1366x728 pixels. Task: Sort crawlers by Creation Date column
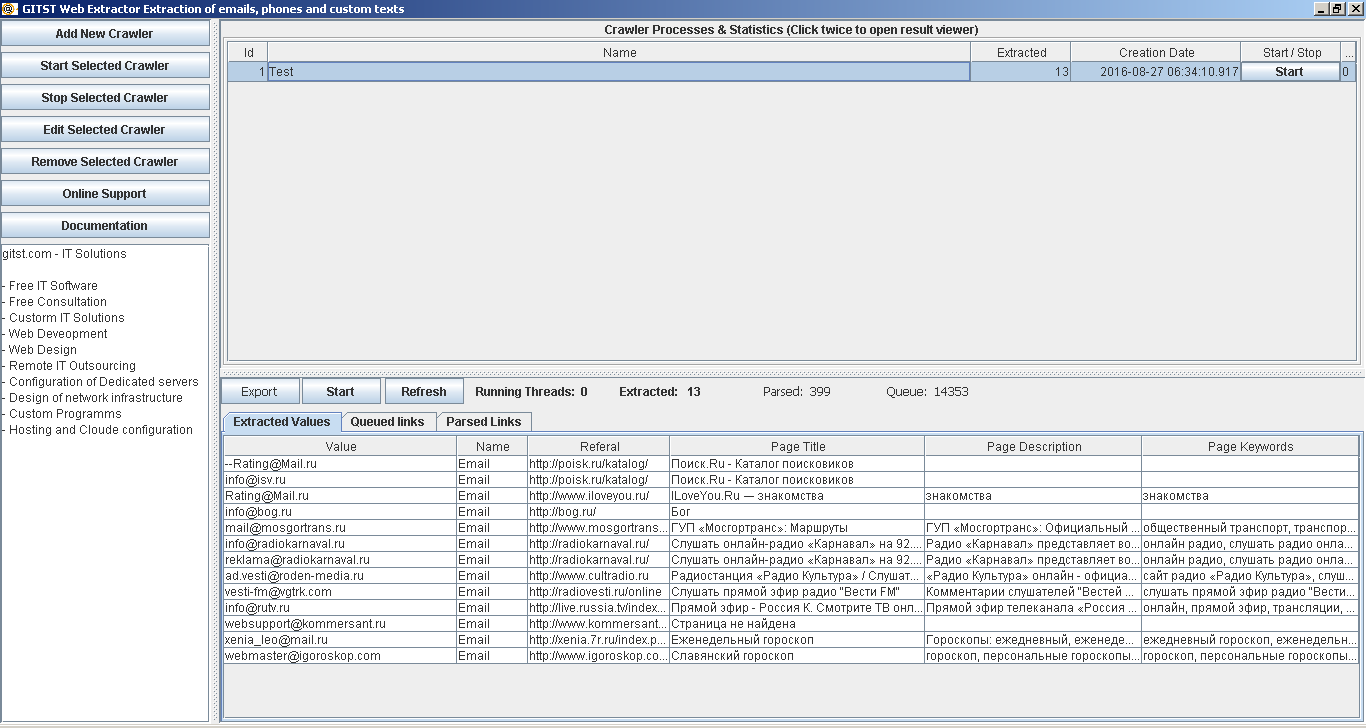pos(1155,52)
